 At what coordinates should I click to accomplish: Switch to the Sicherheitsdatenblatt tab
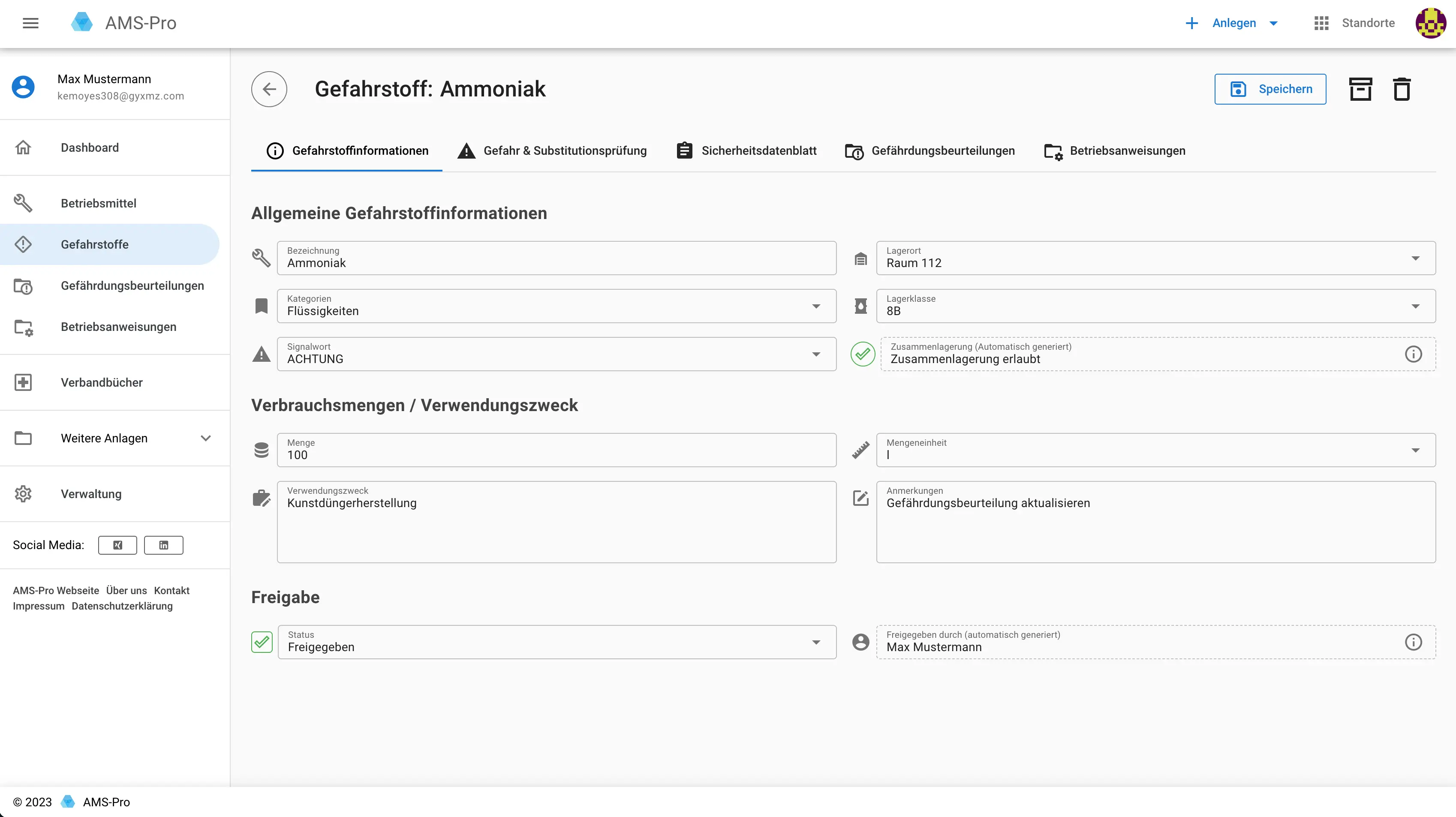click(x=747, y=151)
